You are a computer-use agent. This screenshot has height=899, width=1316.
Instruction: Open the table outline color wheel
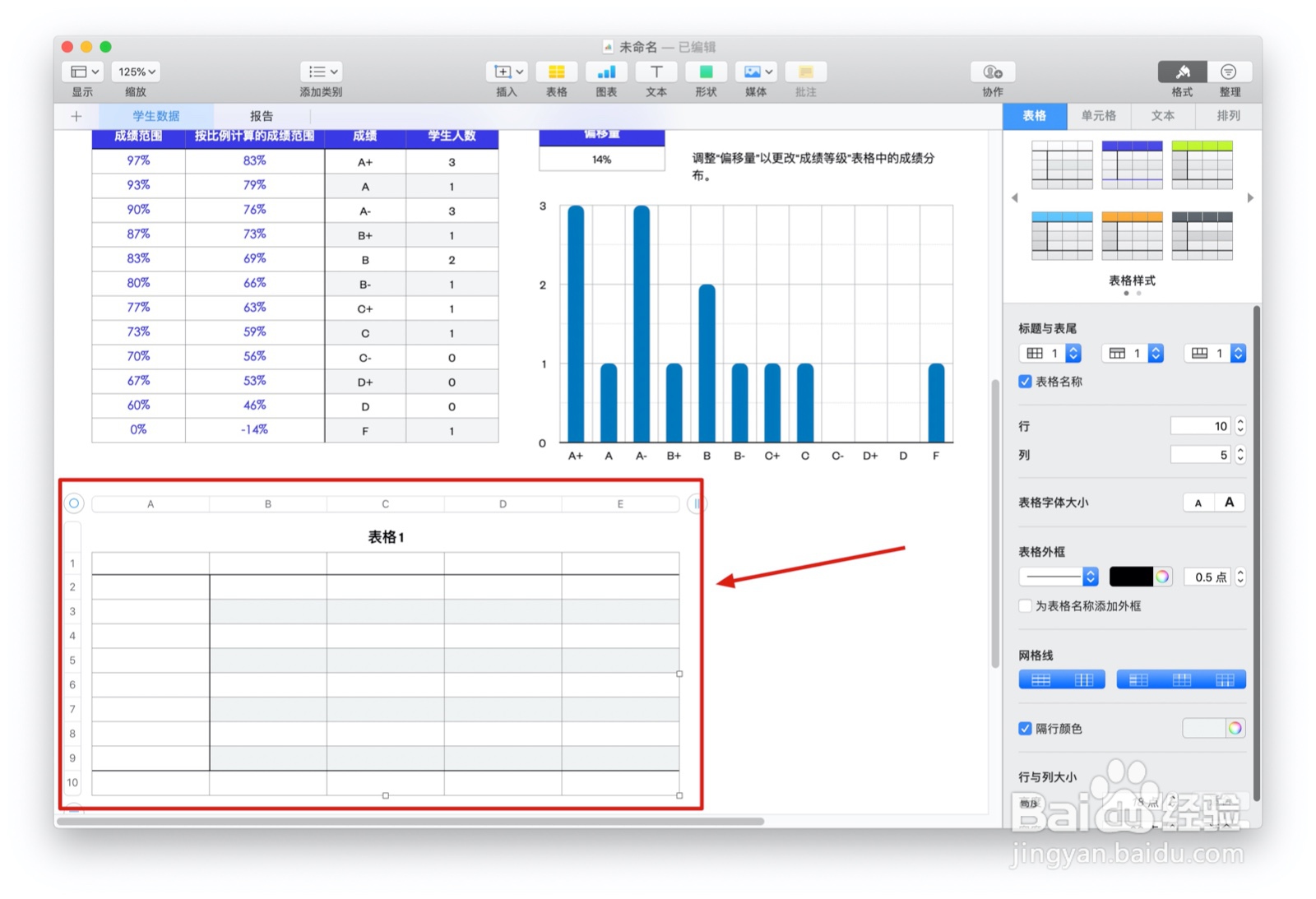click(1162, 577)
